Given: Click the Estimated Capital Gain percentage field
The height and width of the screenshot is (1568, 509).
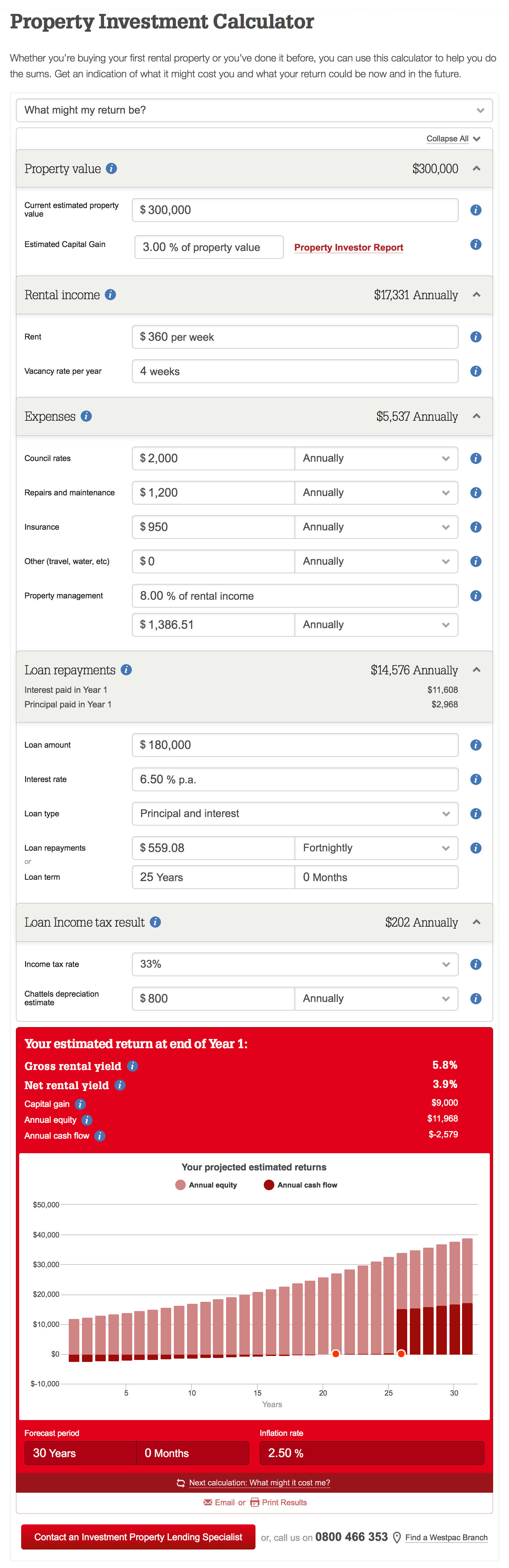Looking at the screenshot, I should [x=209, y=247].
